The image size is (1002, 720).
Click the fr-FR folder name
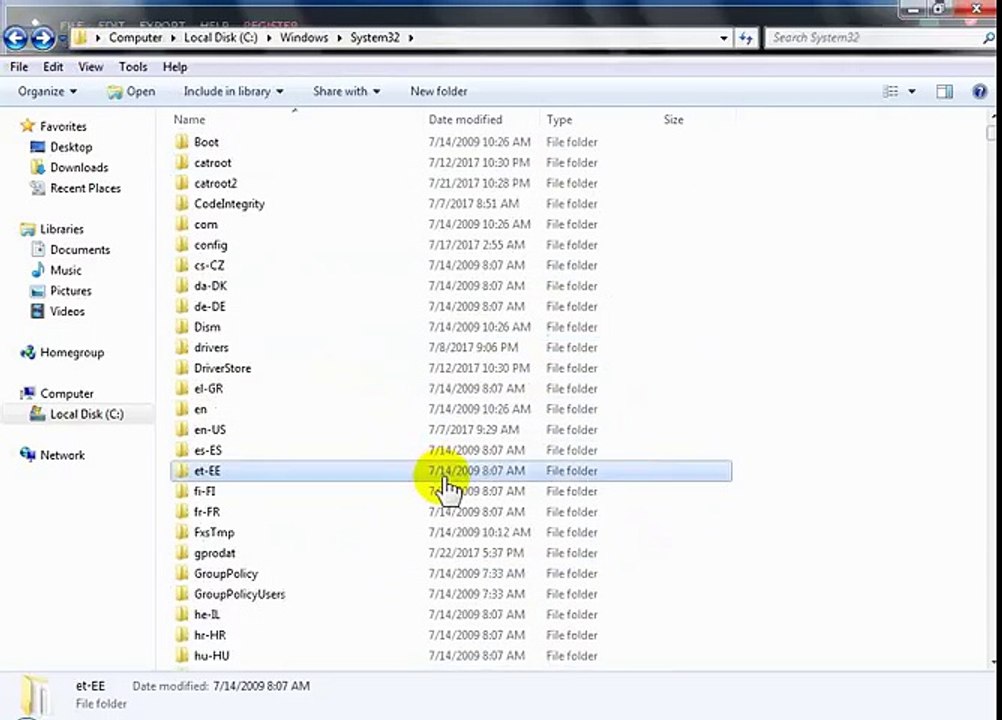click(x=207, y=512)
